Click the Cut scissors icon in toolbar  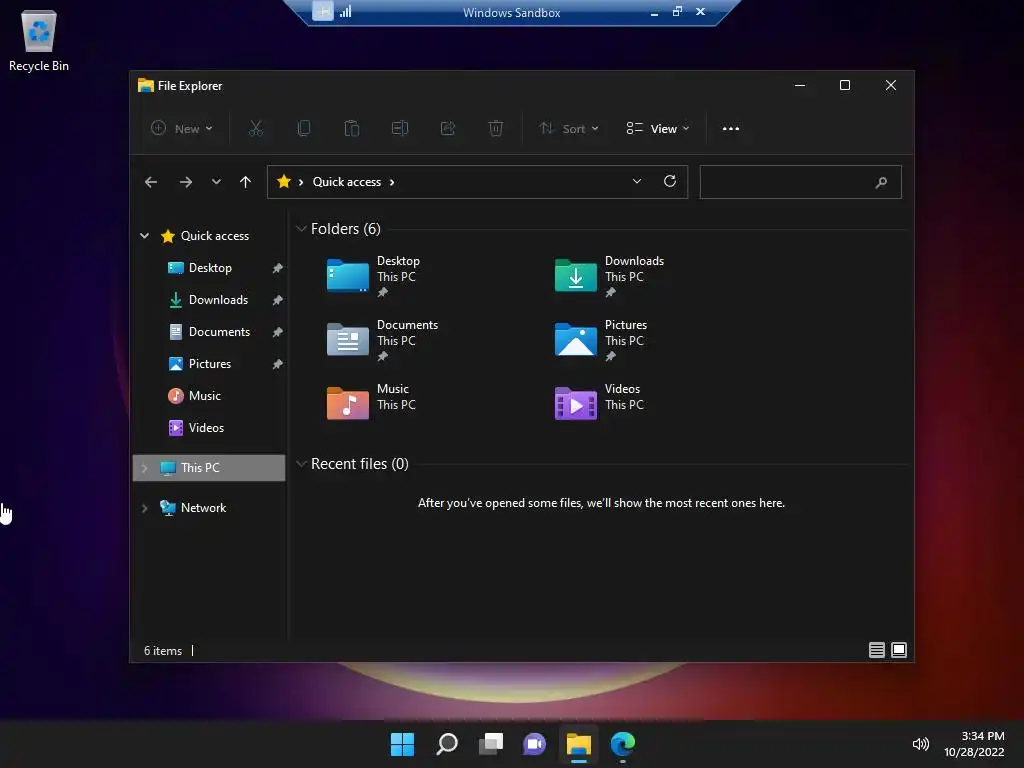tap(256, 129)
